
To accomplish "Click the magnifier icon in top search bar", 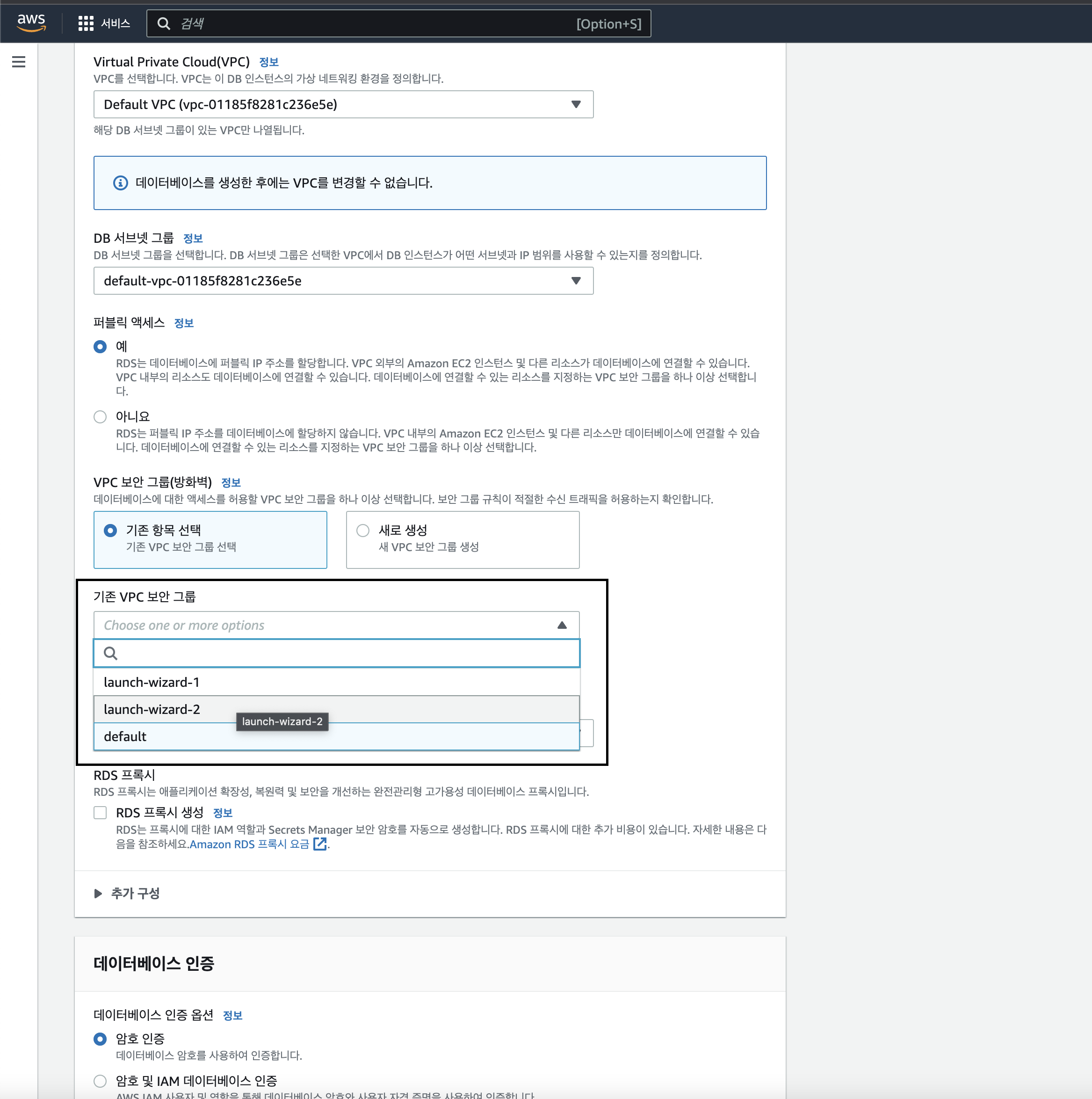I will (164, 23).
